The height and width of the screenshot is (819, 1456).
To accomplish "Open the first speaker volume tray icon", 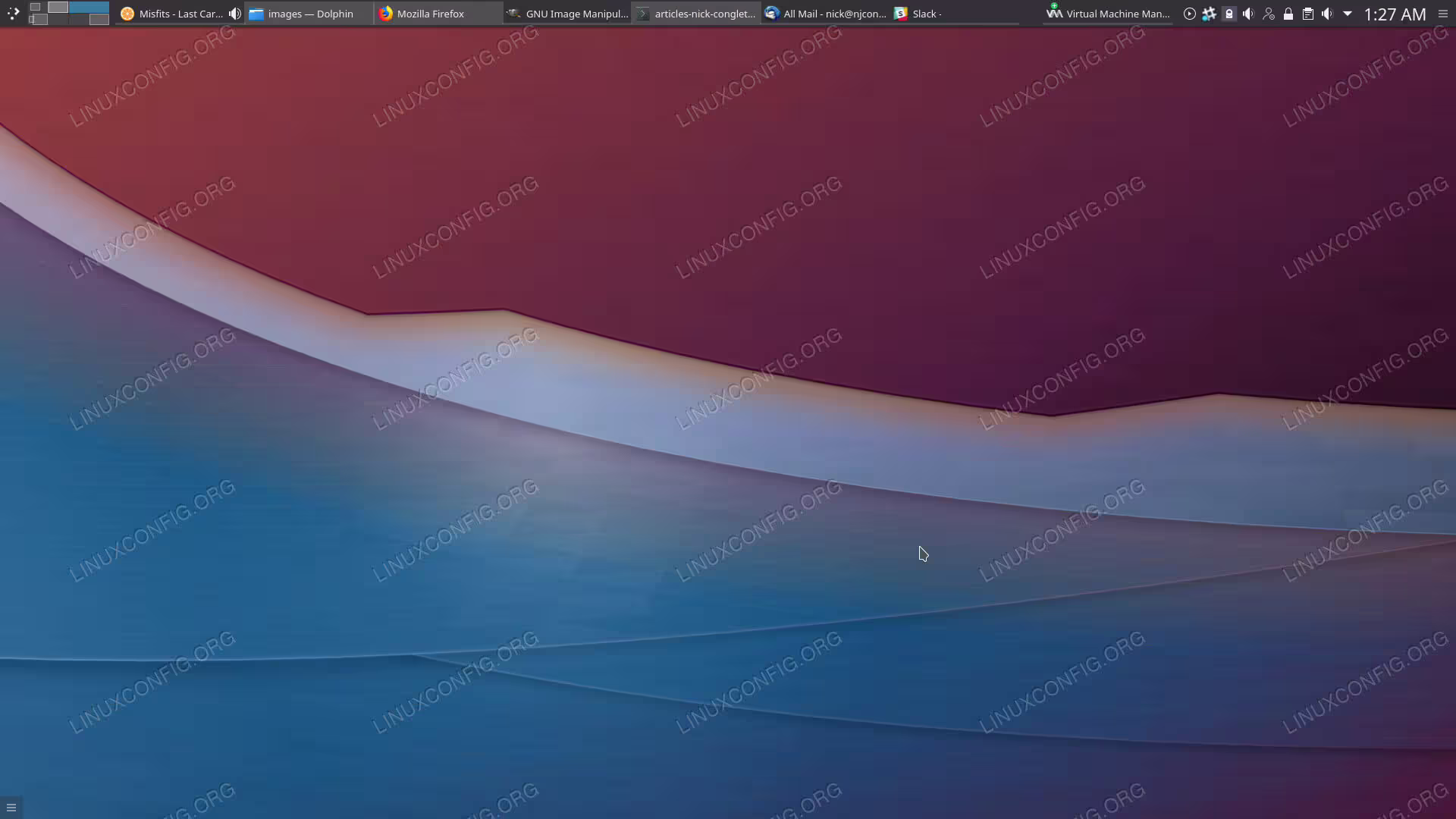I will coord(1248,14).
